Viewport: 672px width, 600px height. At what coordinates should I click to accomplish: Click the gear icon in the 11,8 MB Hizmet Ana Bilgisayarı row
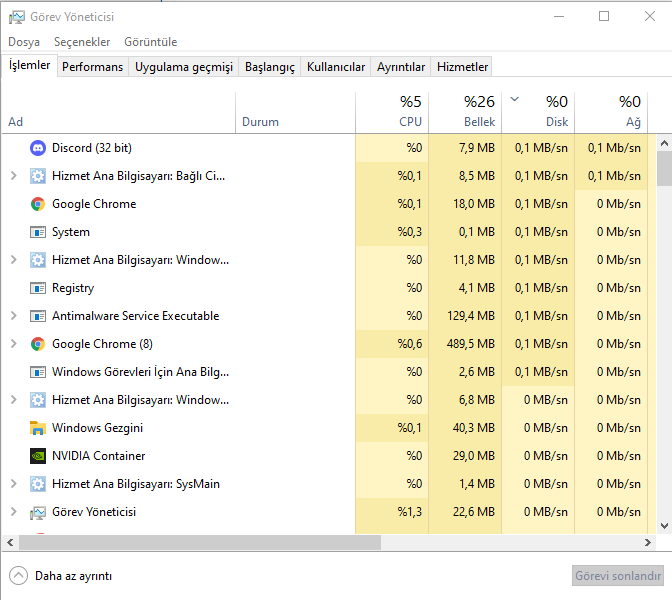point(38,260)
